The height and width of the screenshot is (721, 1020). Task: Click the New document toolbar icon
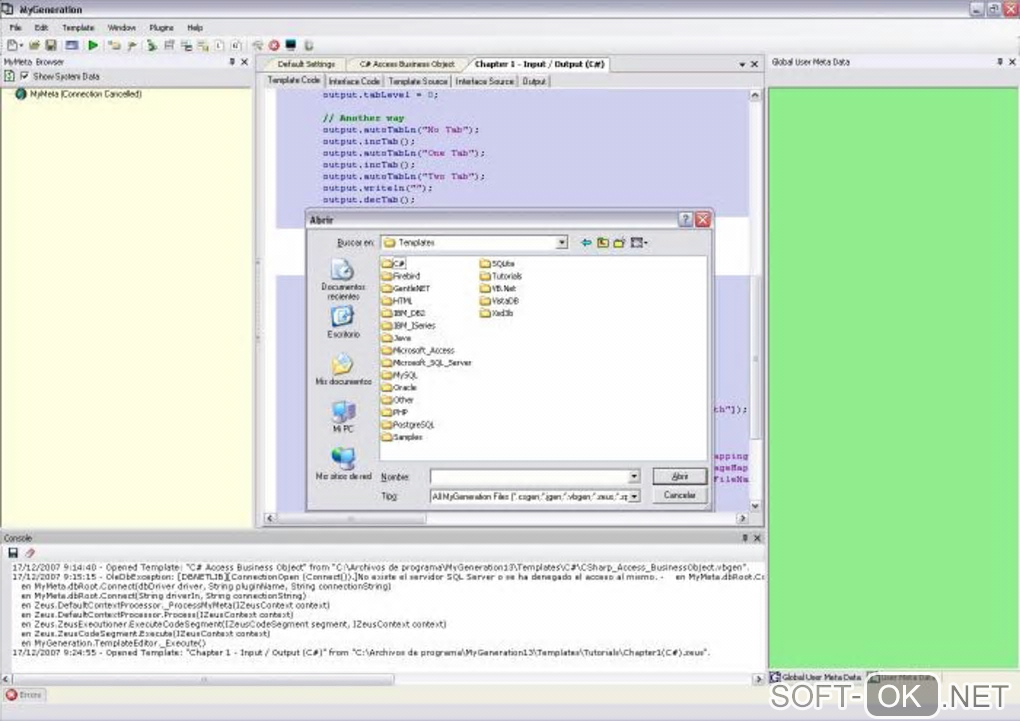11,45
